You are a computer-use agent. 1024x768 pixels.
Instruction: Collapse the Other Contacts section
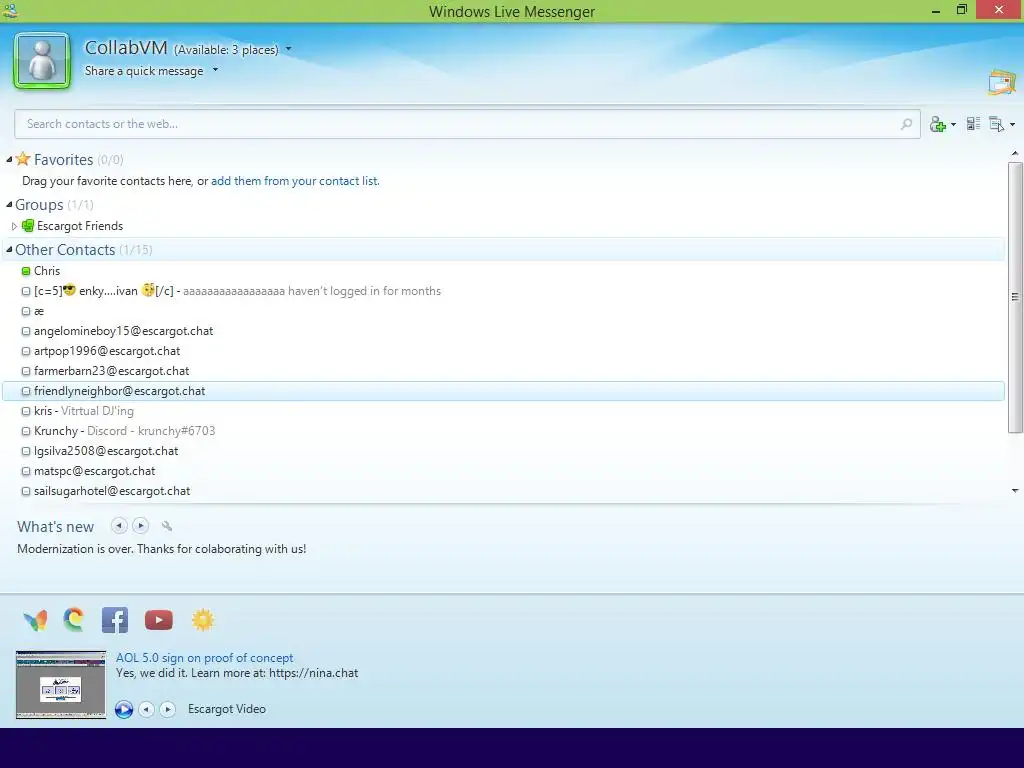point(9,249)
